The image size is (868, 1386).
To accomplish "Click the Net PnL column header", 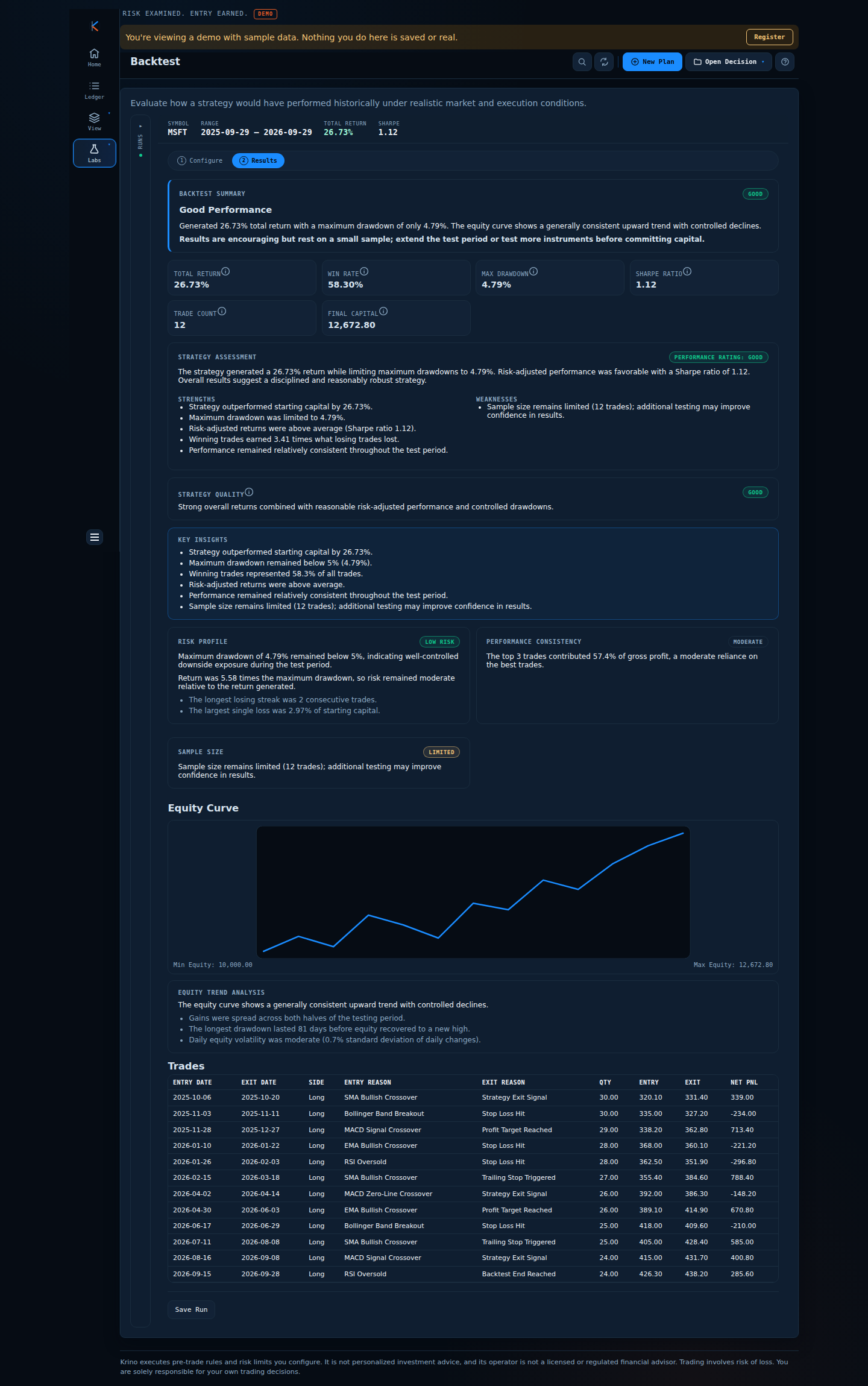I will [744, 1082].
